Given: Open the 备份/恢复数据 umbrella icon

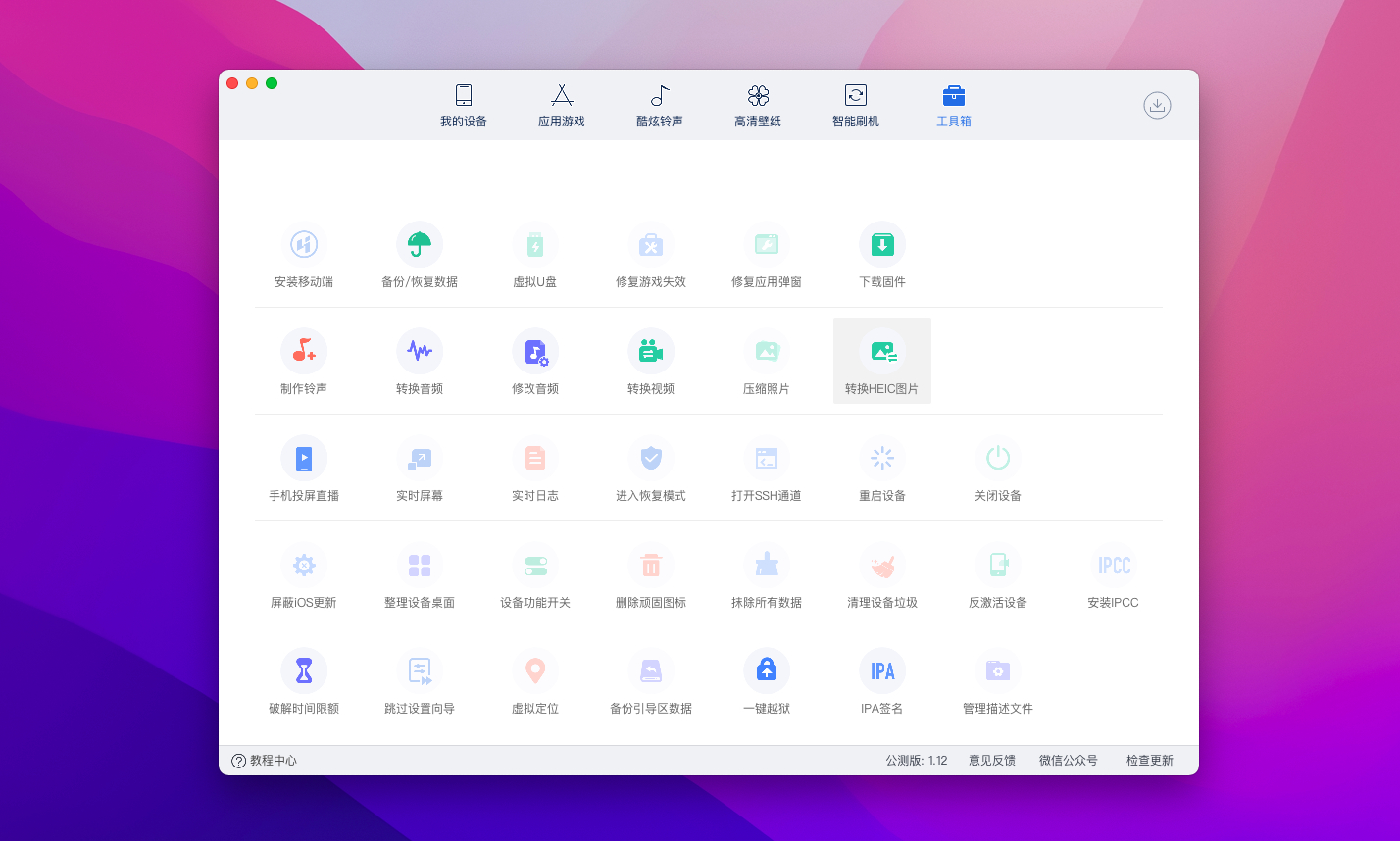Looking at the screenshot, I should (420, 244).
